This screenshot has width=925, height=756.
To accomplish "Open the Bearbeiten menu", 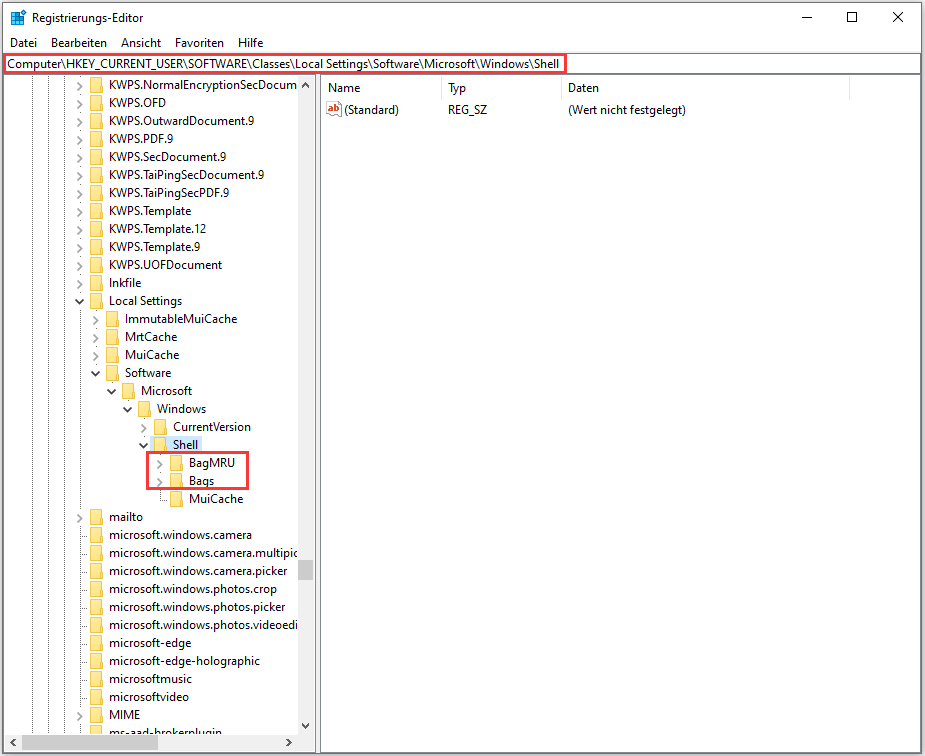I will click(x=79, y=43).
